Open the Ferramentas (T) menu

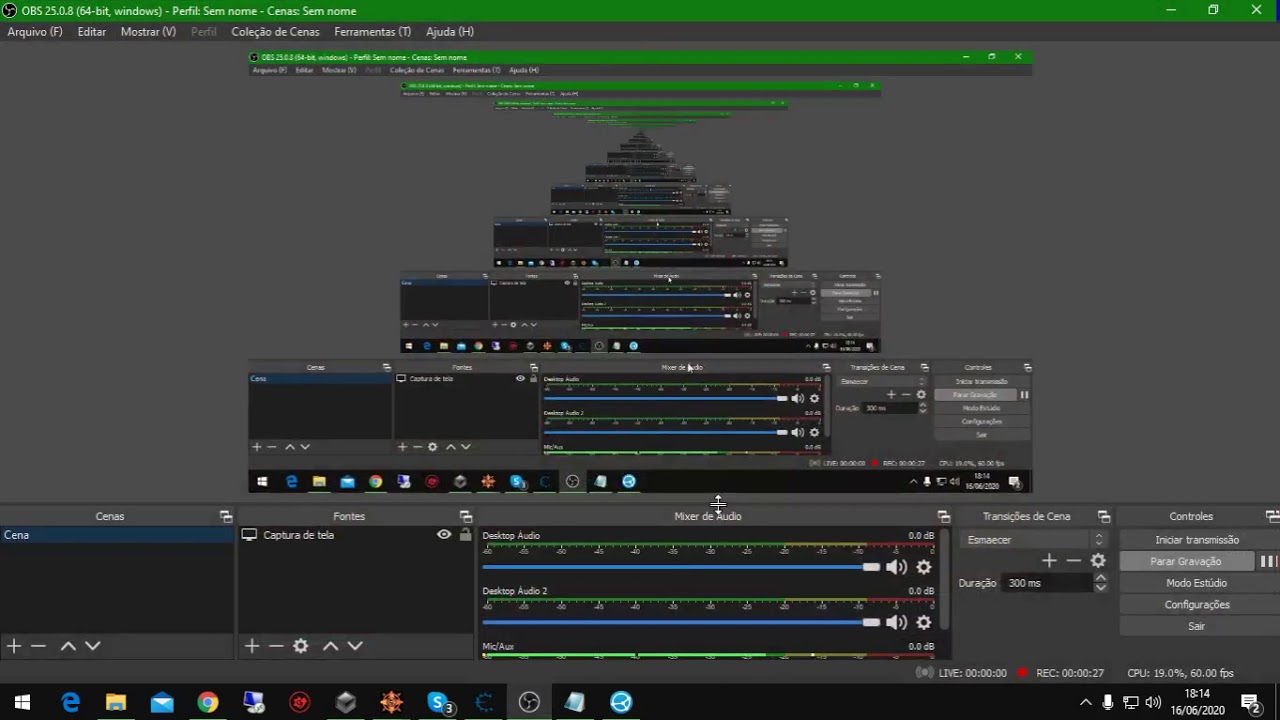pyautogui.click(x=372, y=32)
